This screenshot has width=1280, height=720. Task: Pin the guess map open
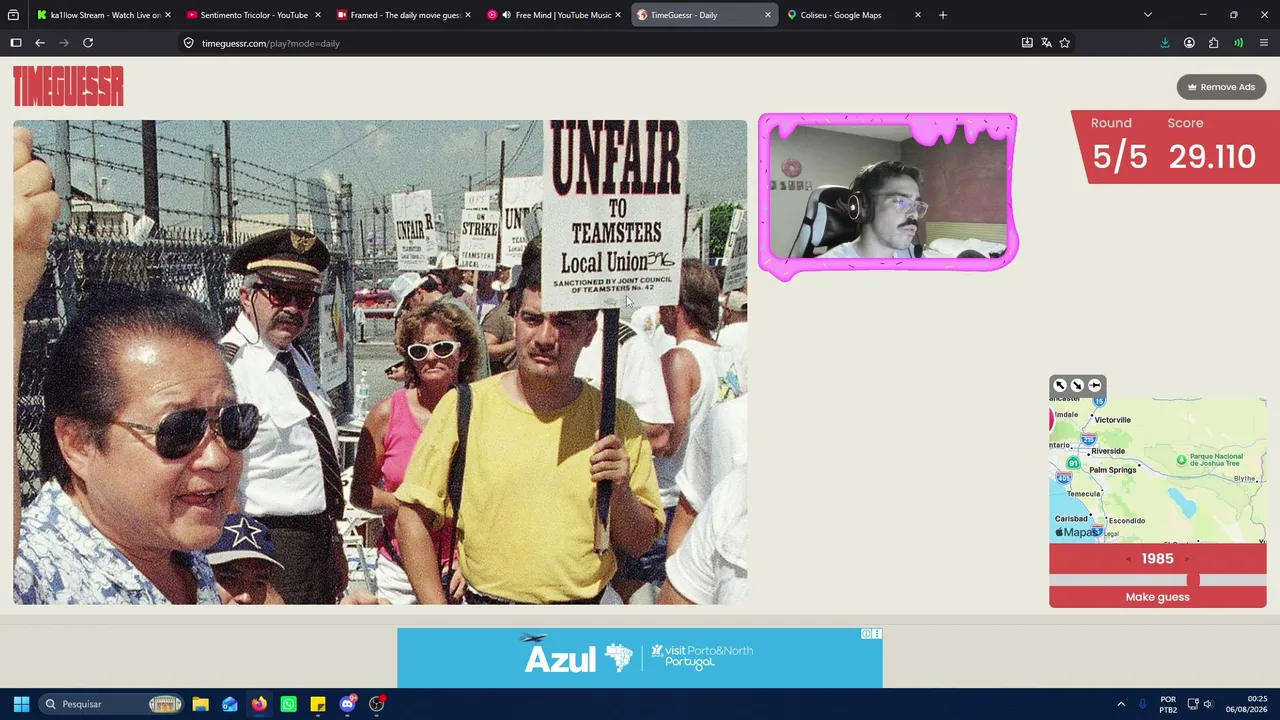1095,385
